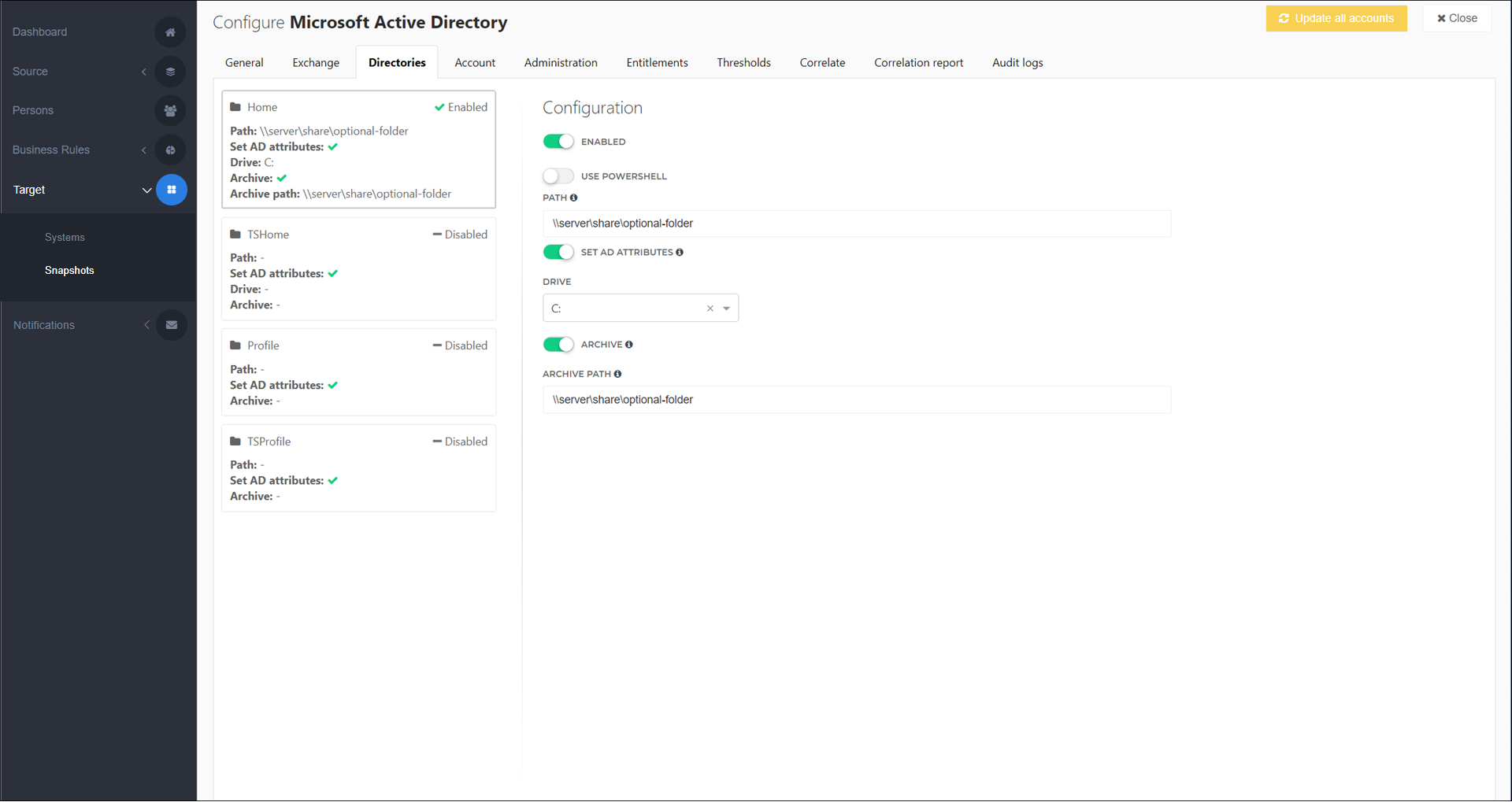Screen dimensions: 1512x802
Task: Click the PATH input field
Action: pyautogui.click(x=857, y=224)
